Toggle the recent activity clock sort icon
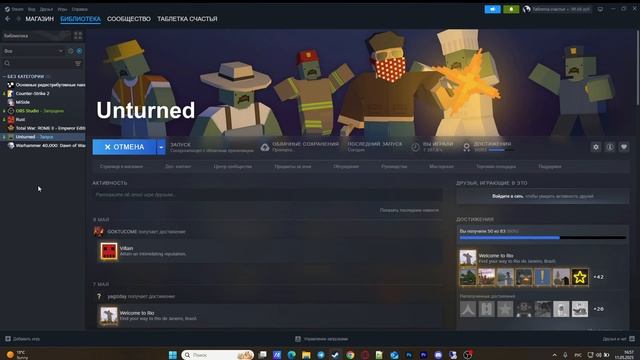This screenshot has height=360, width=640. 71,51
